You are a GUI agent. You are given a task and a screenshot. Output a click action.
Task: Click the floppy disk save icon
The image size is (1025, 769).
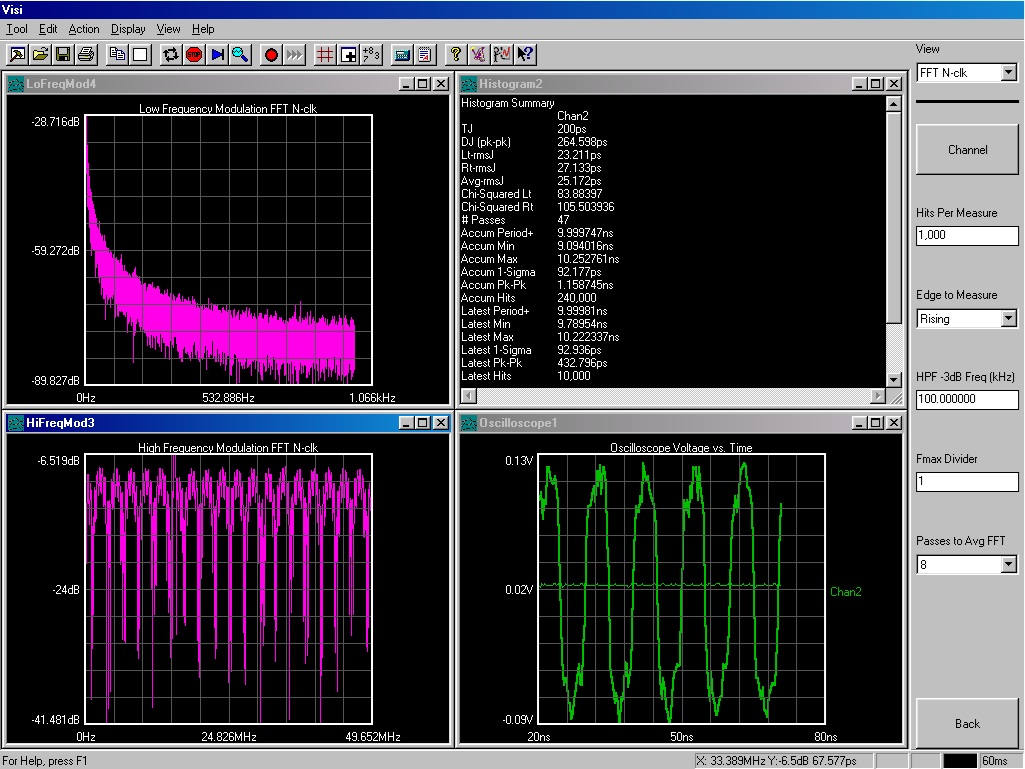pyautogui.click(x=63, y=54)
